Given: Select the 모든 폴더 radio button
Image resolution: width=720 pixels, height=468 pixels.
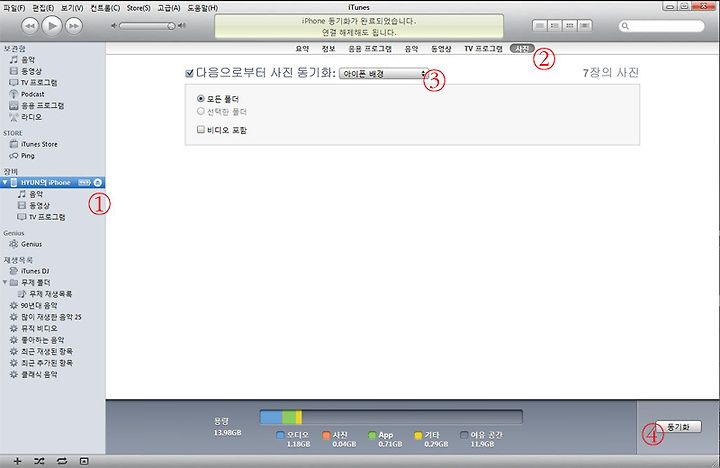Looking at the screenshot, I should (x=201, y=99).
